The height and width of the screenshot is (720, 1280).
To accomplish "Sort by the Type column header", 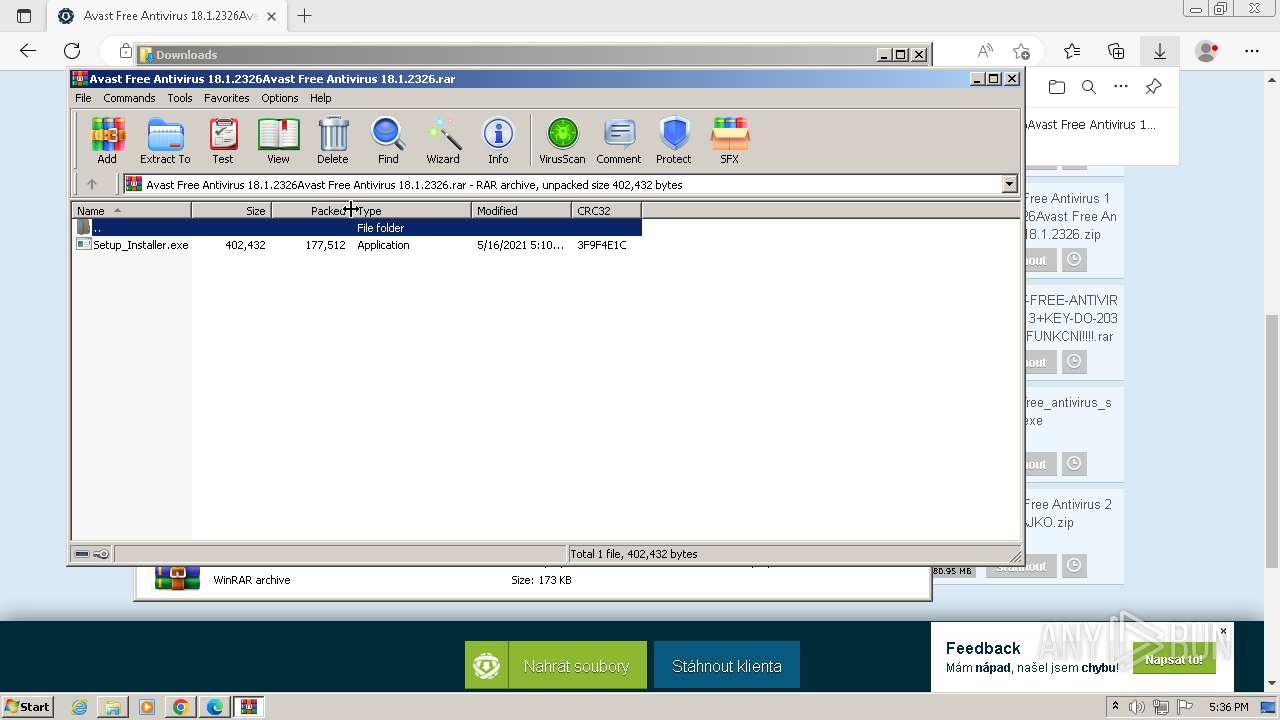I will click(x=412, y=211).
